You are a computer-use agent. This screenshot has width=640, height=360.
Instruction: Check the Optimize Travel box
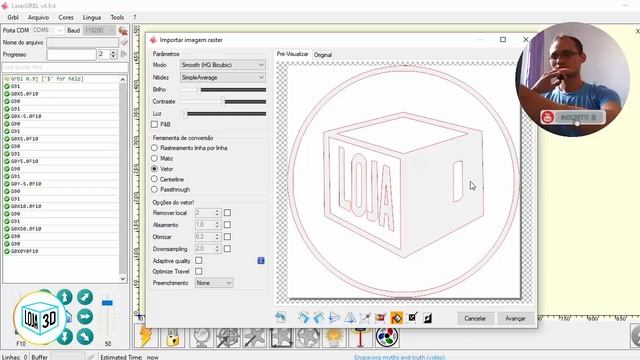(199, 271)
